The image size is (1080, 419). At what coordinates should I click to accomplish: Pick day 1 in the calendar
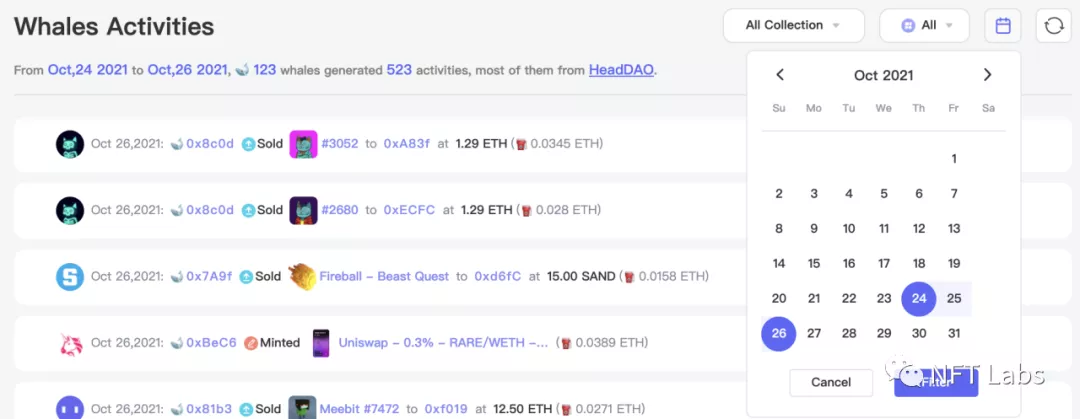(954, 159)
